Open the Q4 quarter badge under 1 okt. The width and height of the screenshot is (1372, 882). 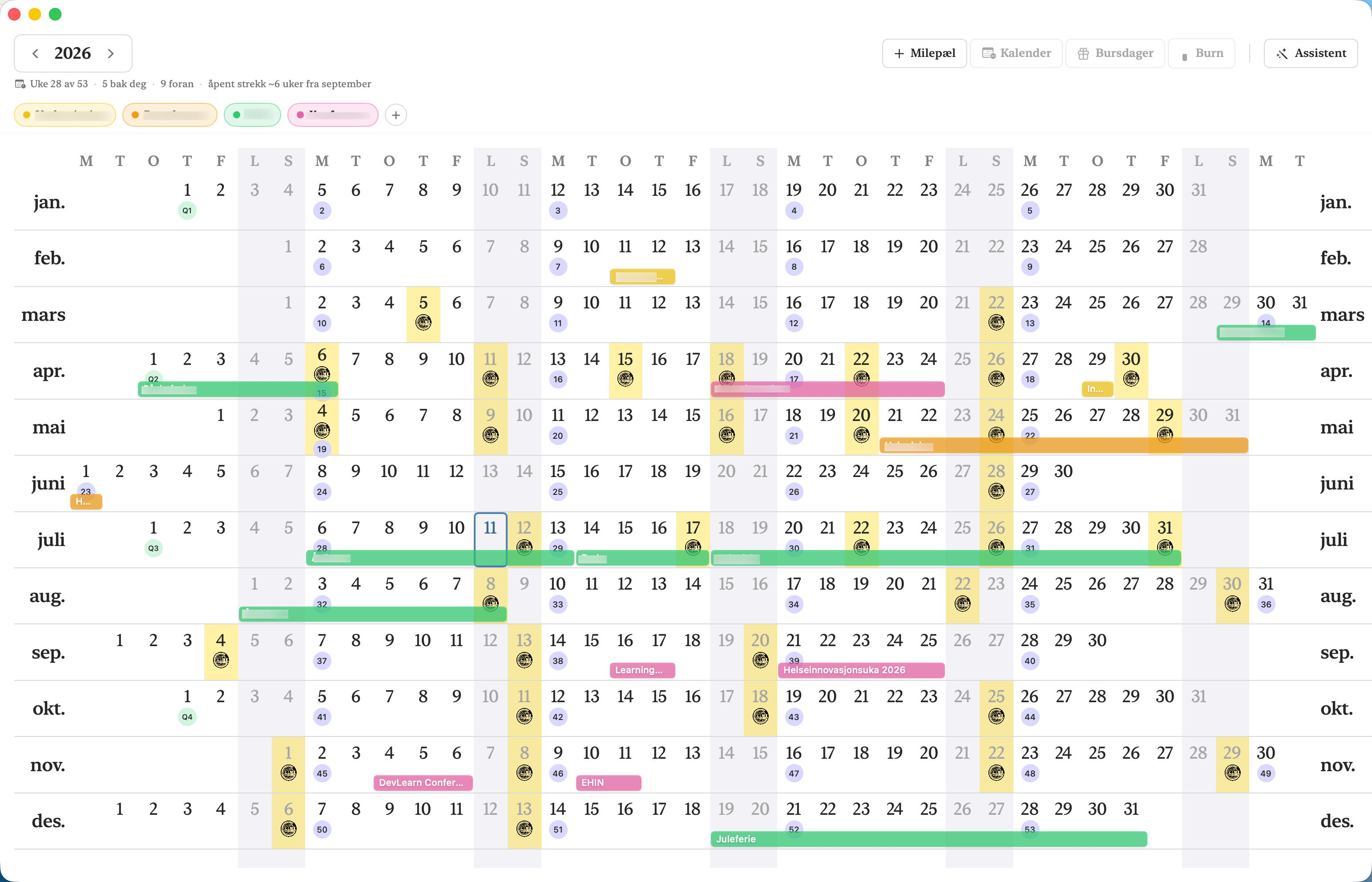click(187, 717)
